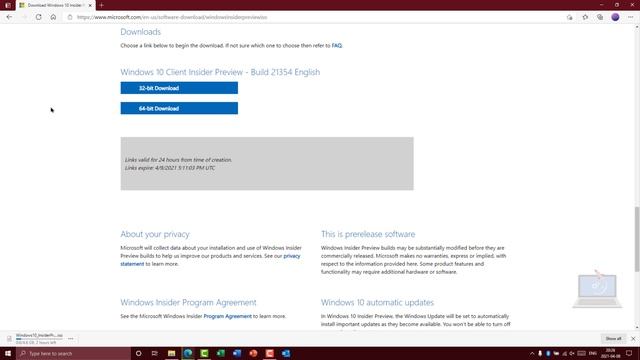This screenshot has width=640, height=360.
Task: Open Excel from taskbar
Action: click(220, 353)
